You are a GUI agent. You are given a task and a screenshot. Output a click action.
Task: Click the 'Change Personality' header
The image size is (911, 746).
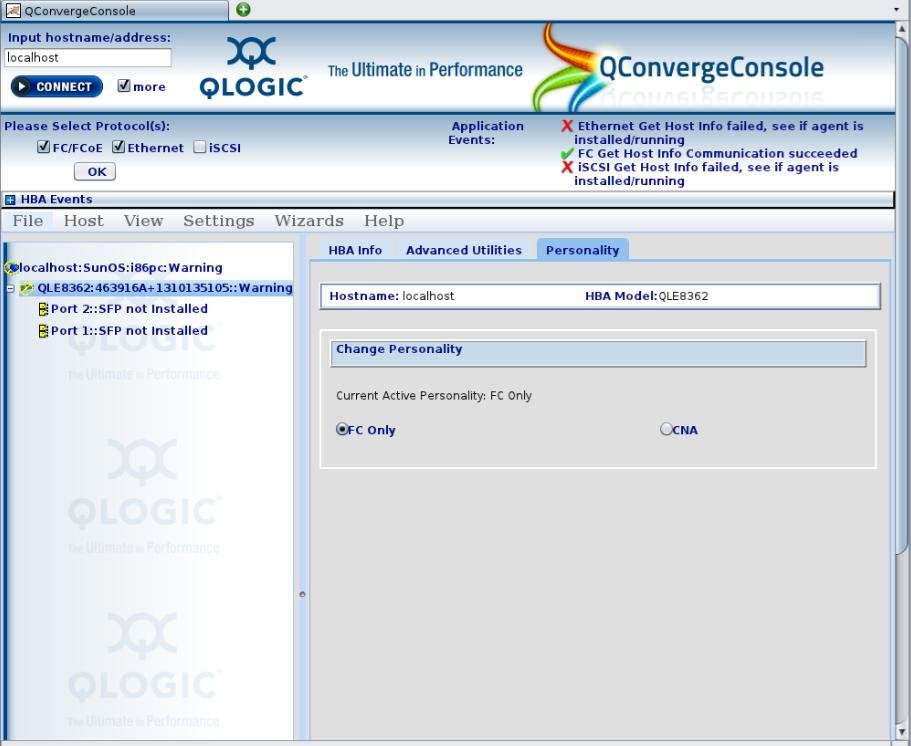598,353
